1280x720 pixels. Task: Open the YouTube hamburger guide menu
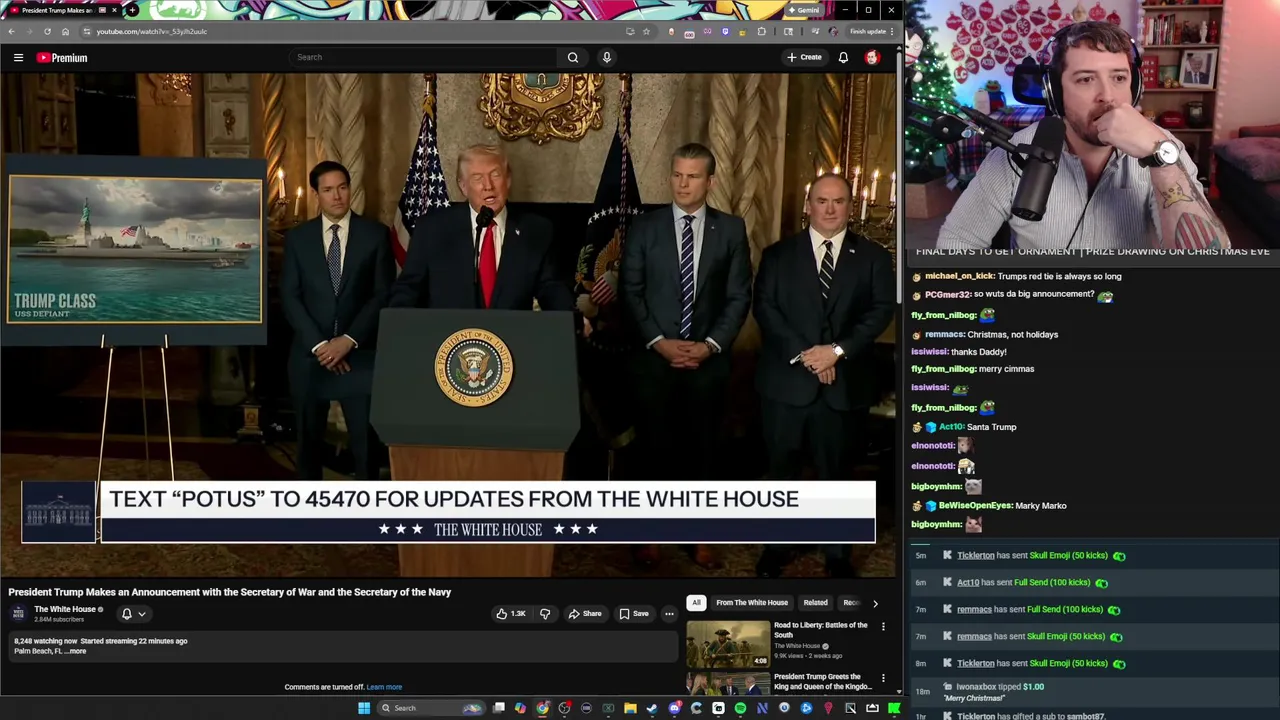(18, 57)
